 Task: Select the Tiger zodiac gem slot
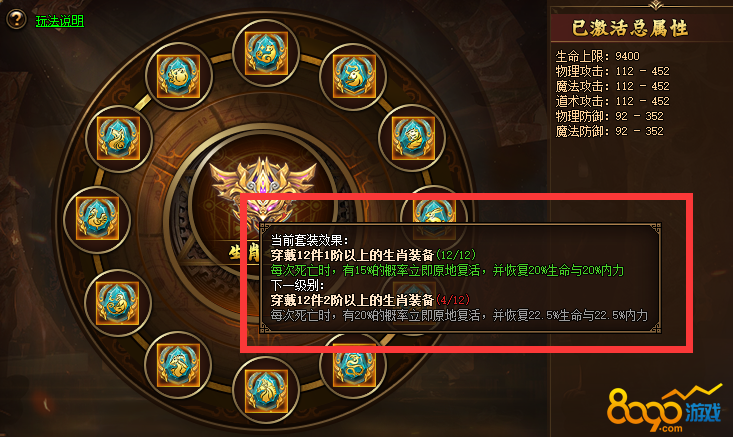[413, 138]
